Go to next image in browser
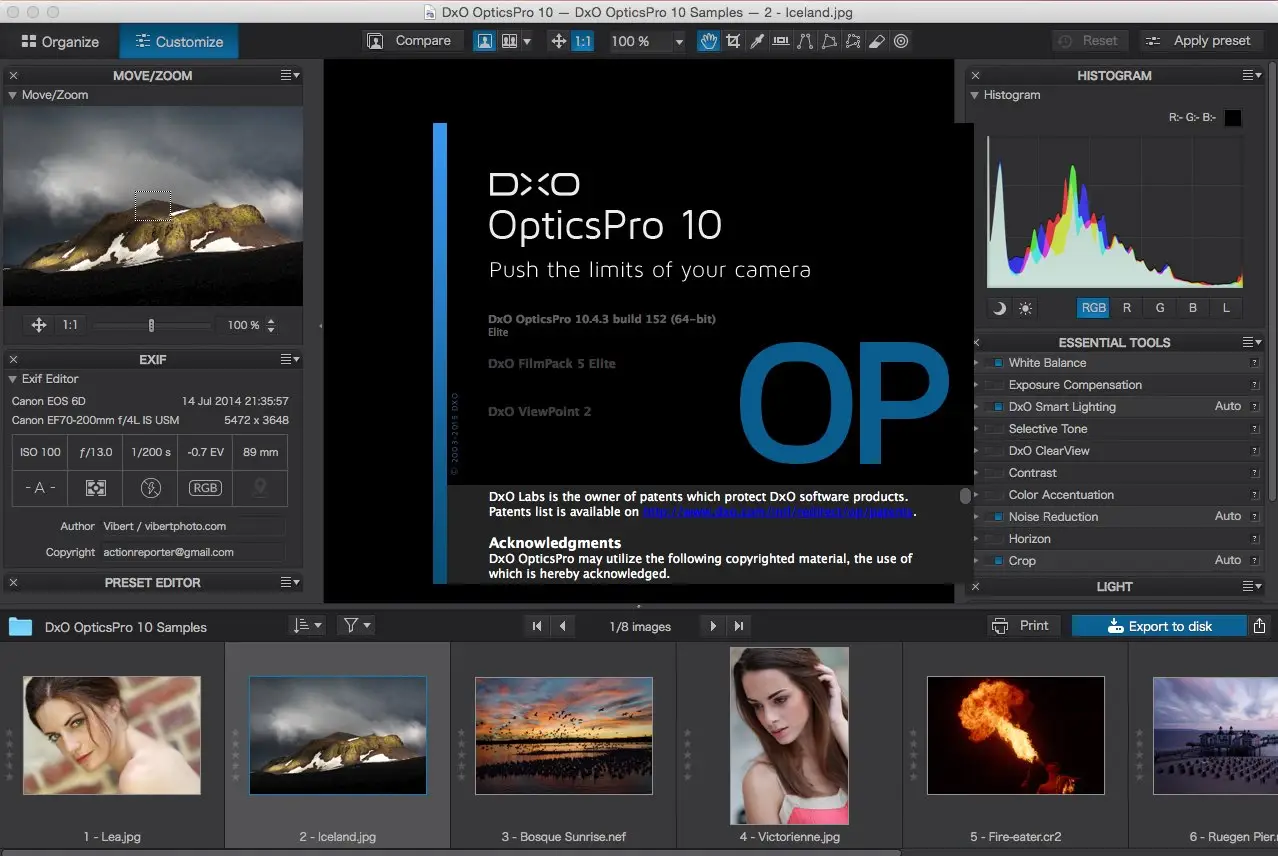The width and height of the screenshot is (1278, 856). click(x=713, y=626)
